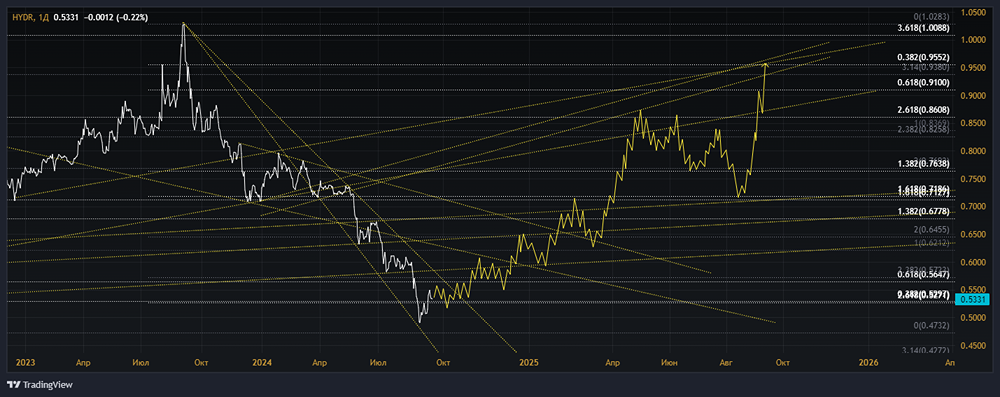Click the 2025 label on time axis

[x=529, y=362]
